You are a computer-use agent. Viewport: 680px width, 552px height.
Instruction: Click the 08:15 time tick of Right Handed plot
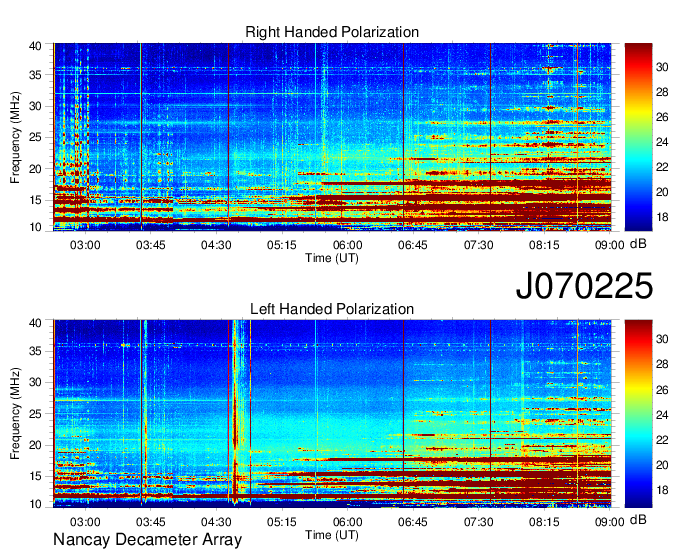544,245
